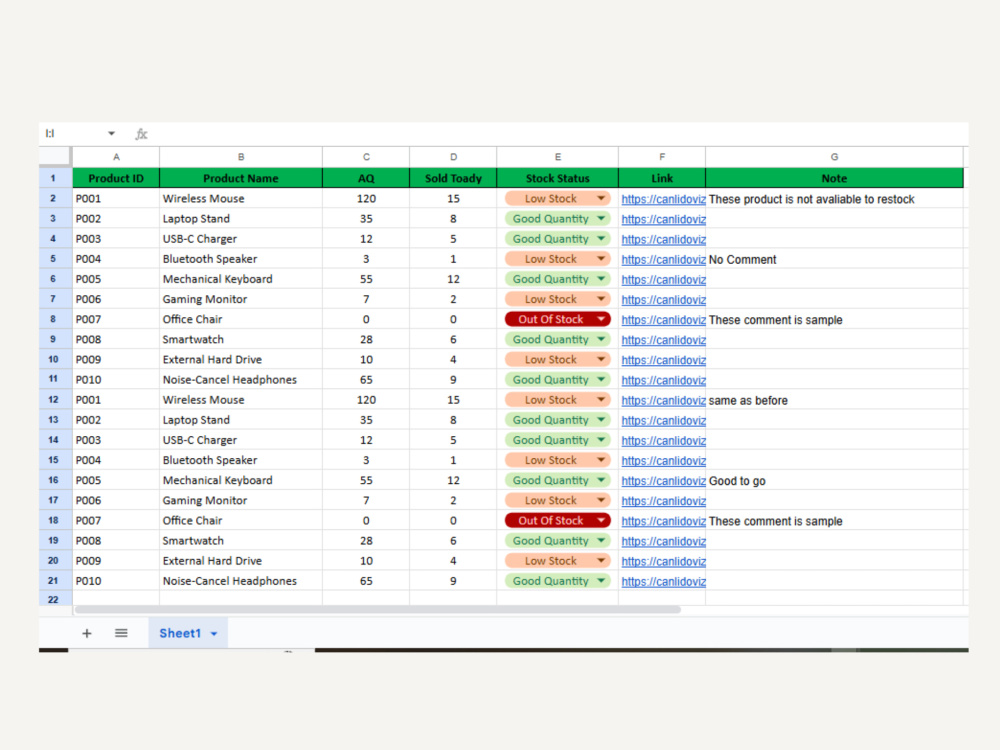Open the all sheets list icon
This screenshot has width=1000, height=750.
(x=121, y=633)
